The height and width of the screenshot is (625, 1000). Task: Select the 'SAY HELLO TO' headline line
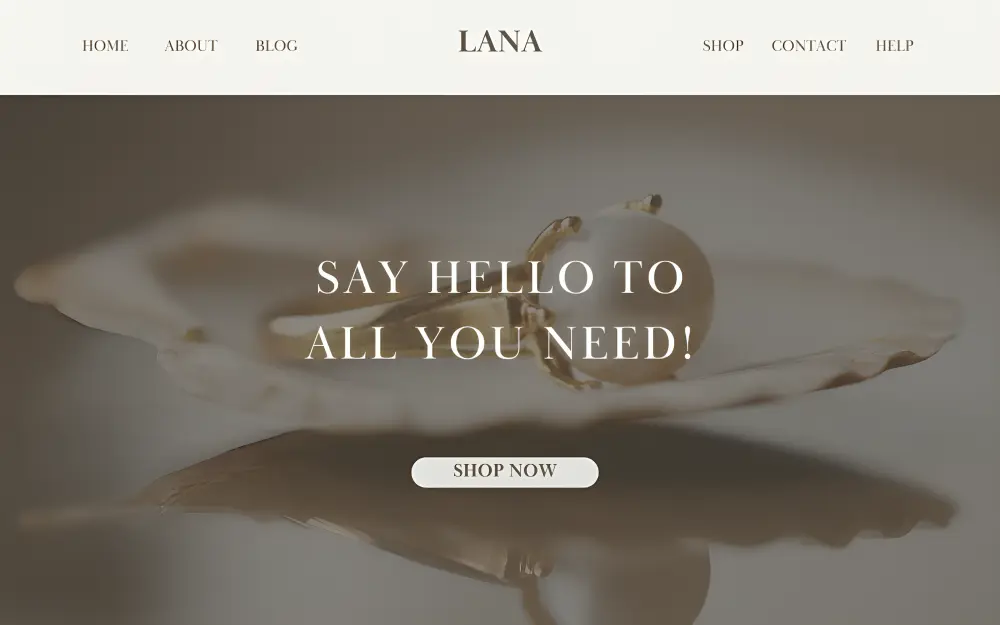500,277
